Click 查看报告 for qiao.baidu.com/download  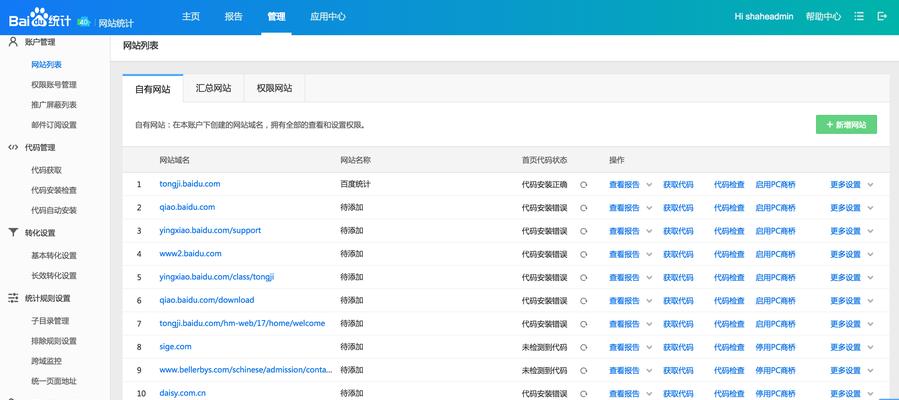[x=624, y=301]
